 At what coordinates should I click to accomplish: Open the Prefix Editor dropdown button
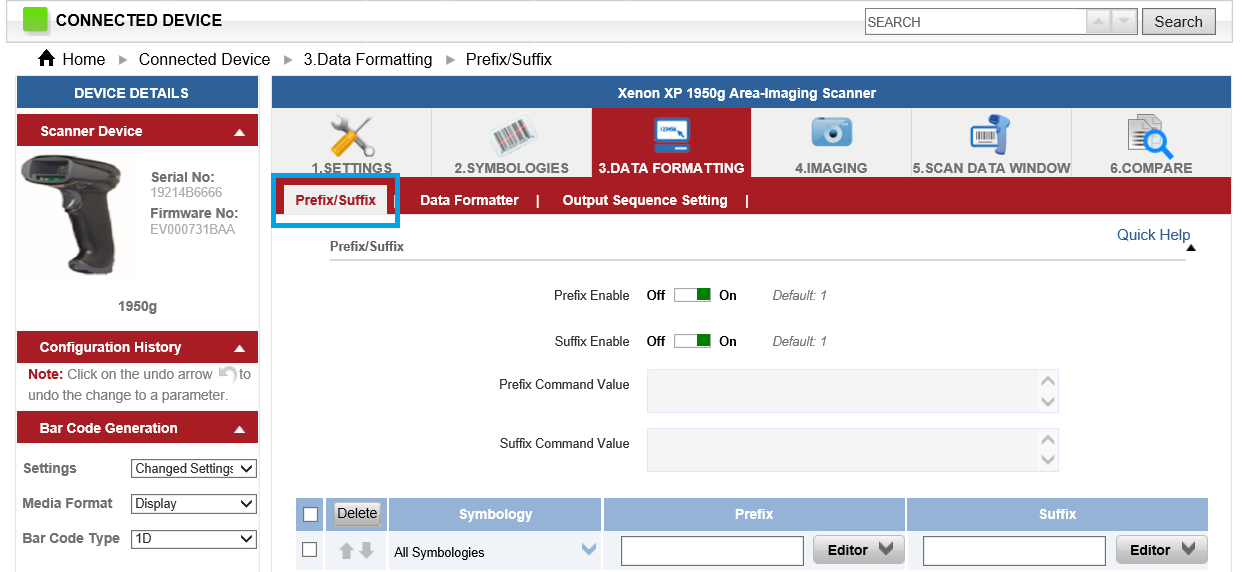pyautogui.click(x=859, y=550)
